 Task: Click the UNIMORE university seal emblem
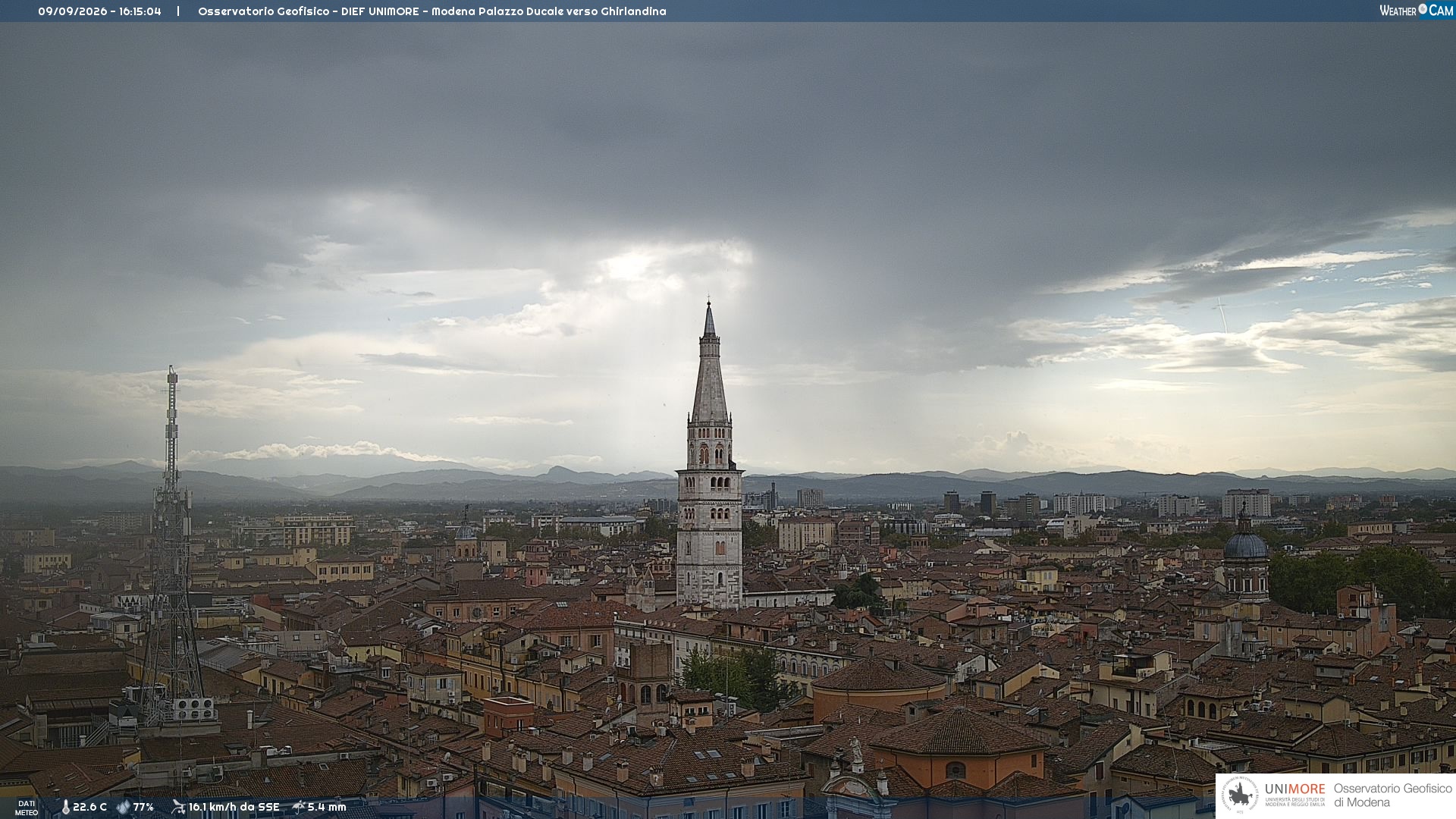(1240, 795)
